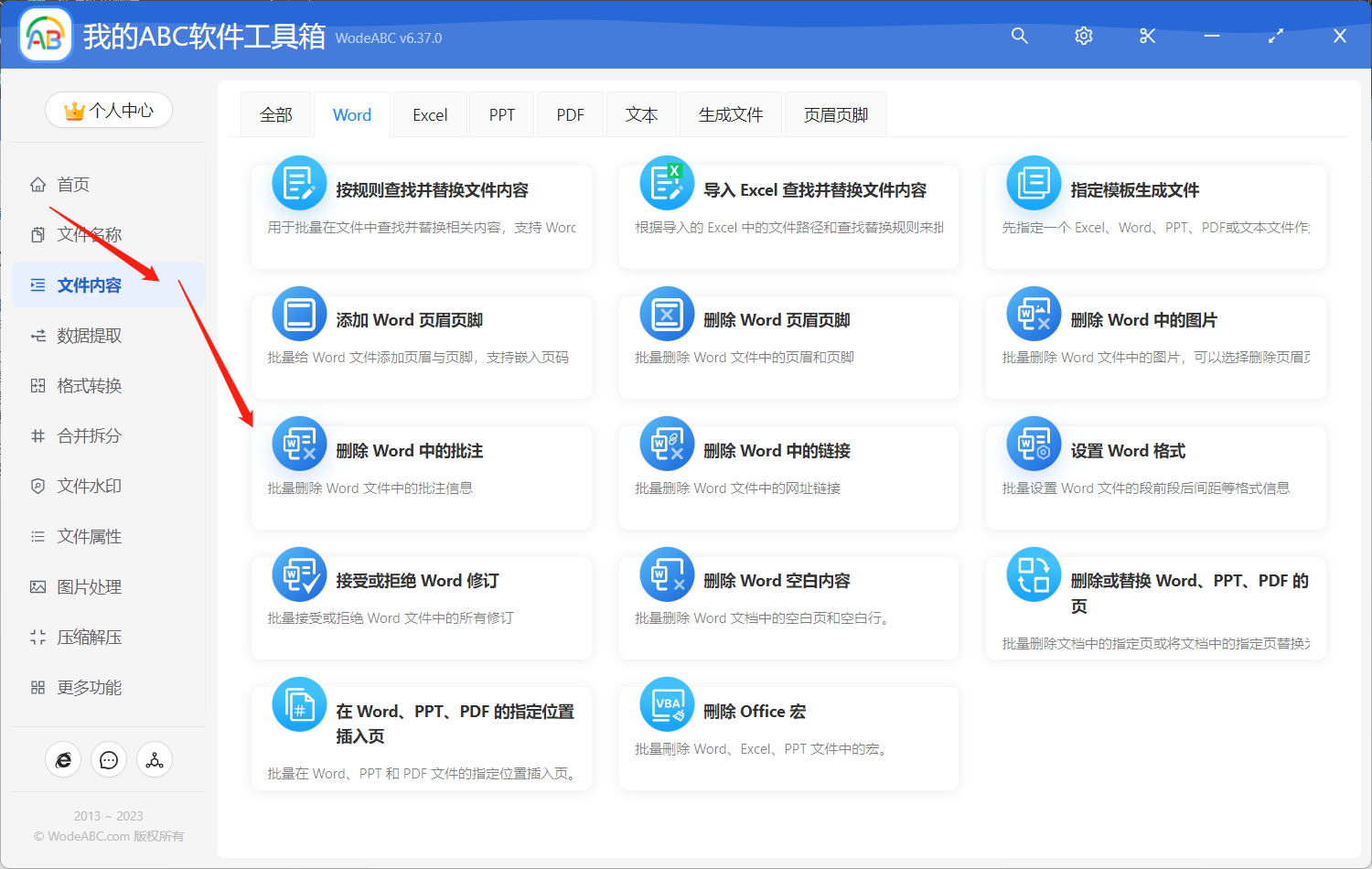Open the 个人中心 button
1372x869 pixels.
coord(108,110)
